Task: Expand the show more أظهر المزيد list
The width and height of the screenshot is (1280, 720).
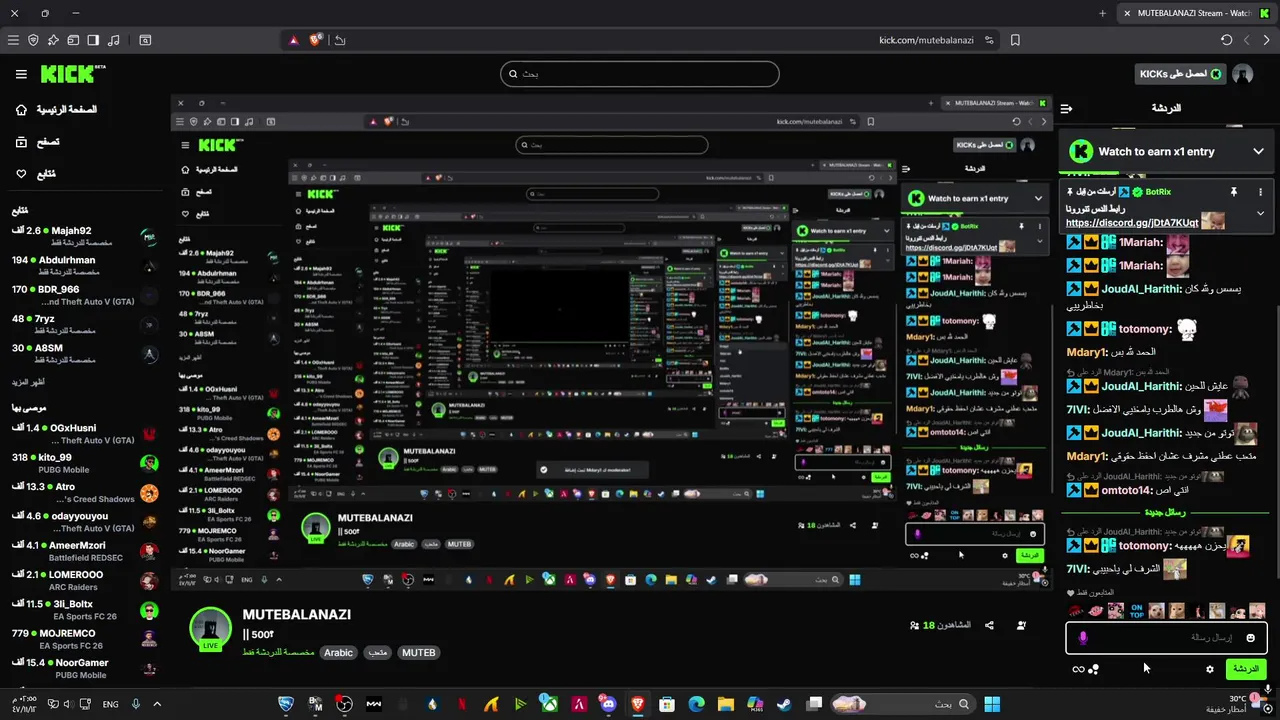Action: click(28, 382)
